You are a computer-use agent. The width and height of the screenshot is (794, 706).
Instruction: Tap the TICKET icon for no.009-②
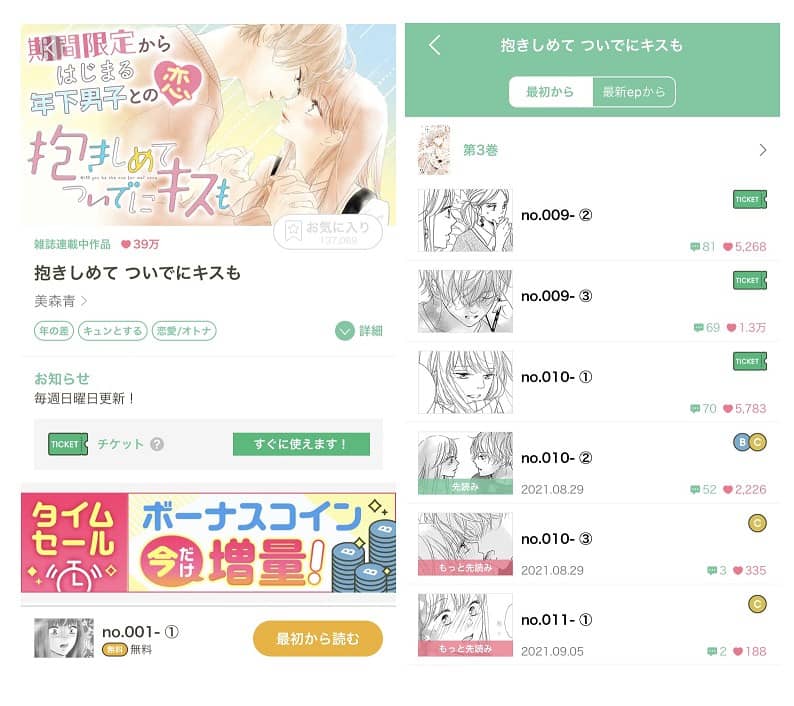[x=750, y=199]
